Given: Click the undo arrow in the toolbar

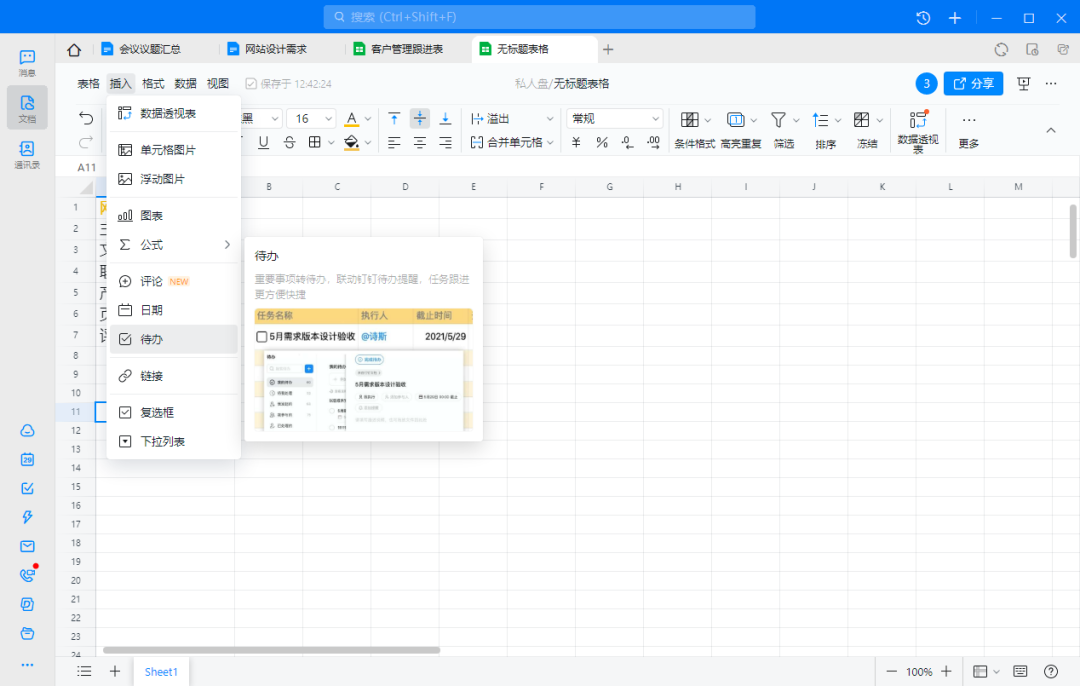Looking at the screenshot, I should pos(86,119).
